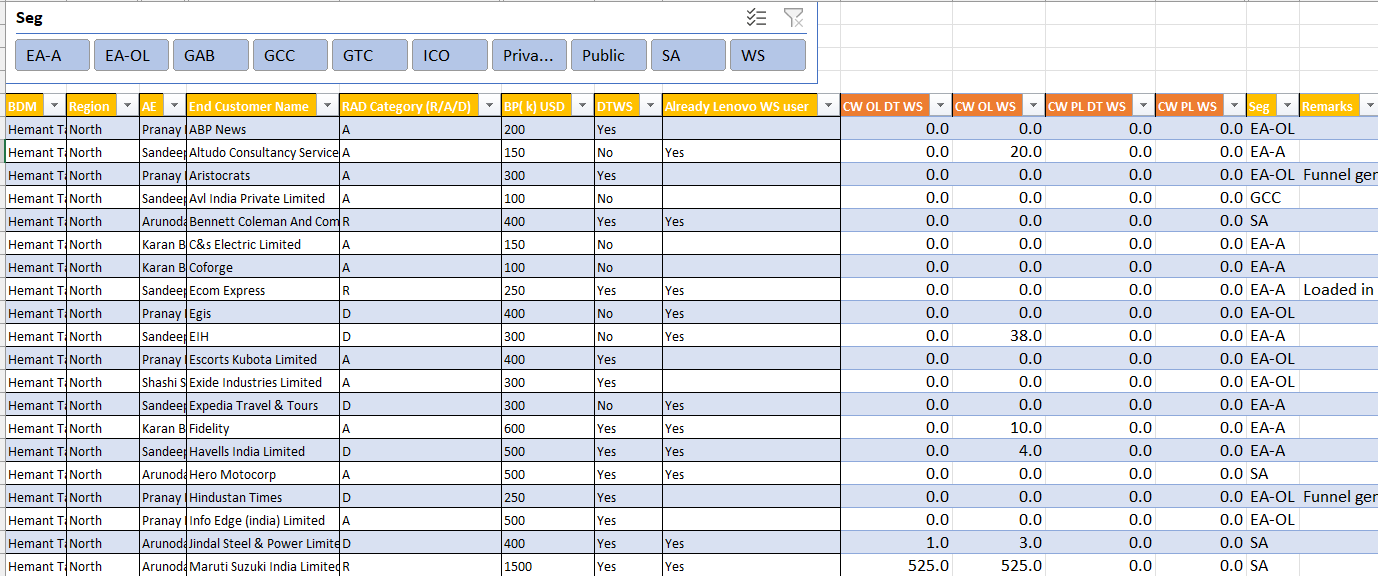The image size is (1378, 576).
Task: Open the RAD Category filter dropdown
Action: [x=489, y=106]
